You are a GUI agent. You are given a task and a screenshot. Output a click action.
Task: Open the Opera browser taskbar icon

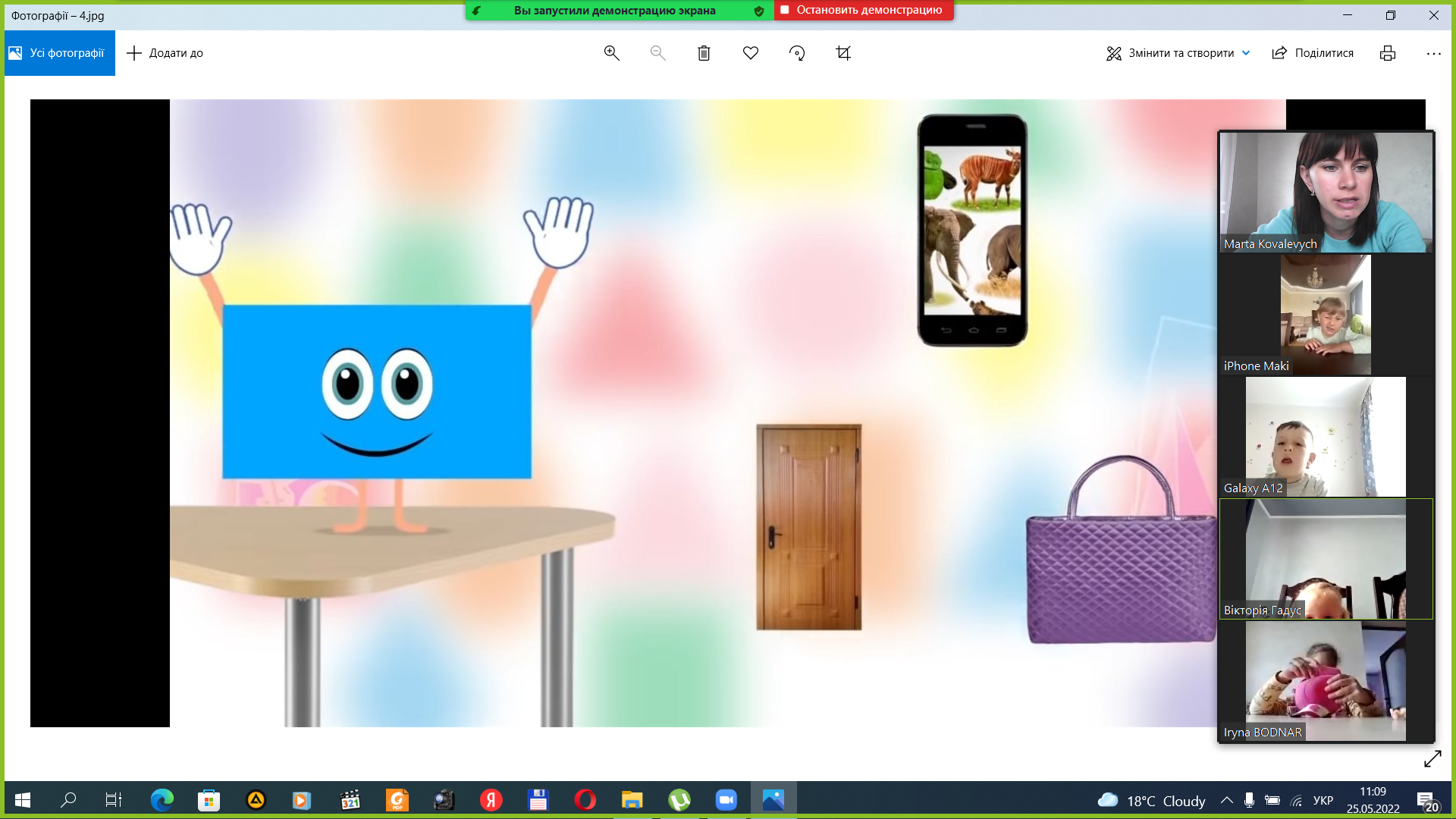[585, 800]
